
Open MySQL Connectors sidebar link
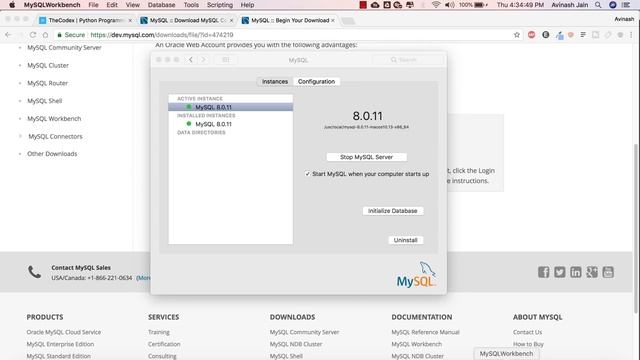55,136
